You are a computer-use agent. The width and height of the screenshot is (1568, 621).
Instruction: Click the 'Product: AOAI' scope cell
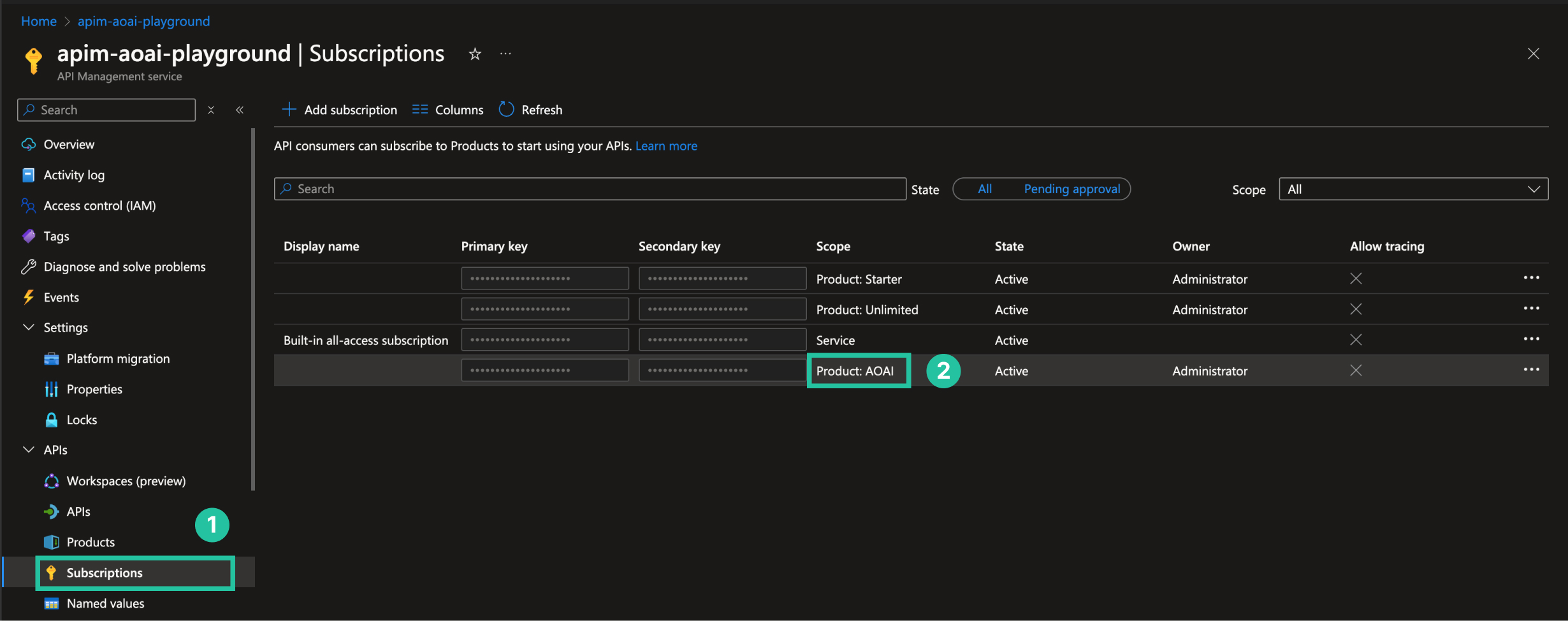(x=855, y=371)
